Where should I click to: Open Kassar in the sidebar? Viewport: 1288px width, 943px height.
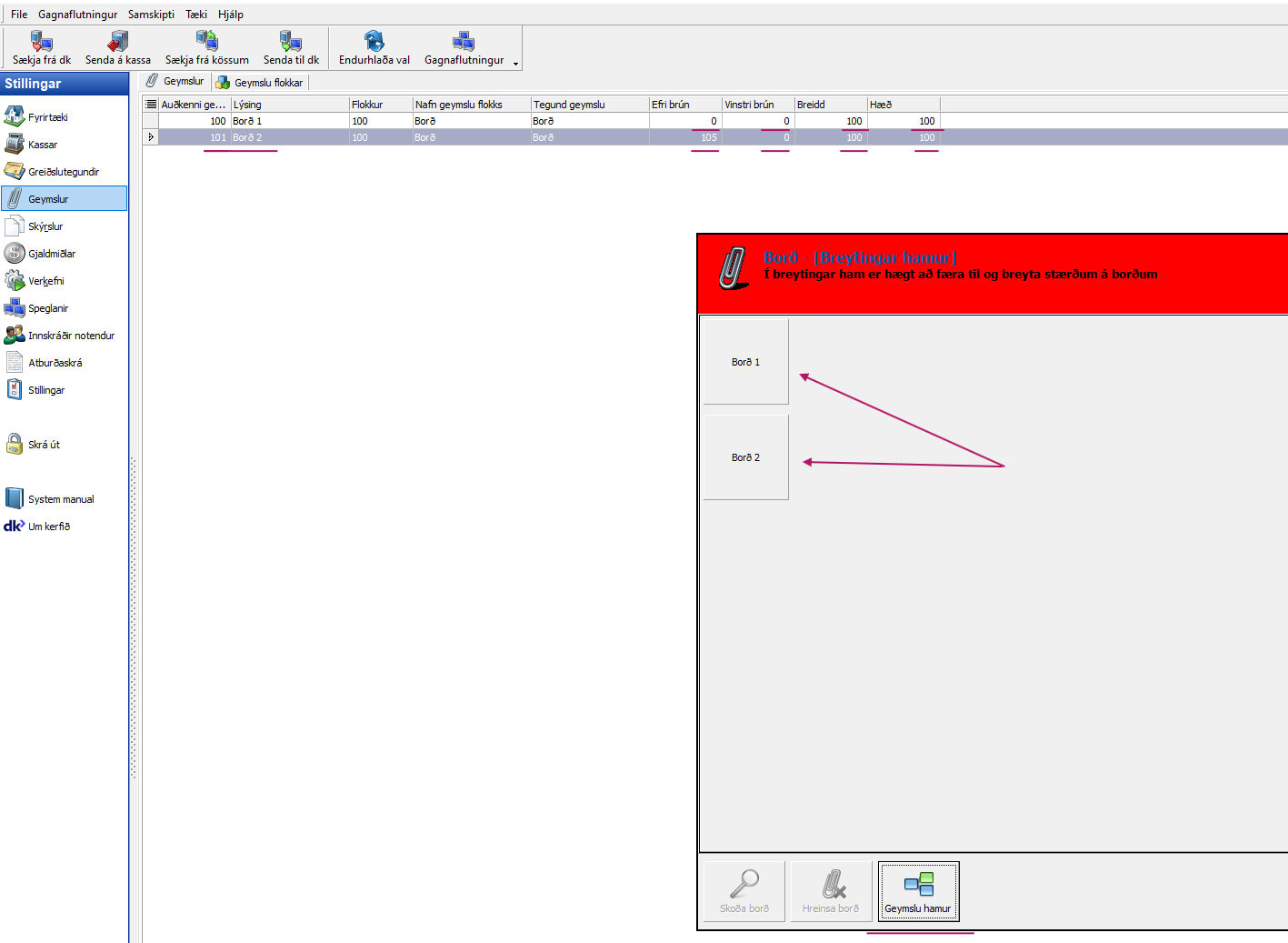coord(42,145)
